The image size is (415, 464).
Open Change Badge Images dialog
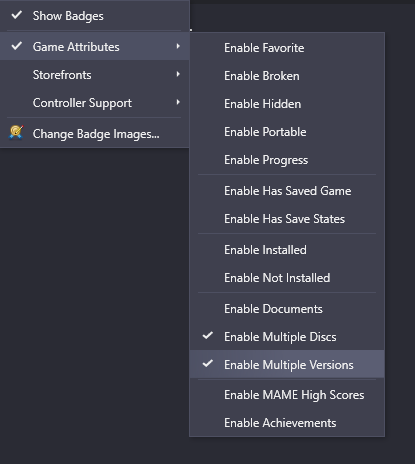click(x=95, y=134)
